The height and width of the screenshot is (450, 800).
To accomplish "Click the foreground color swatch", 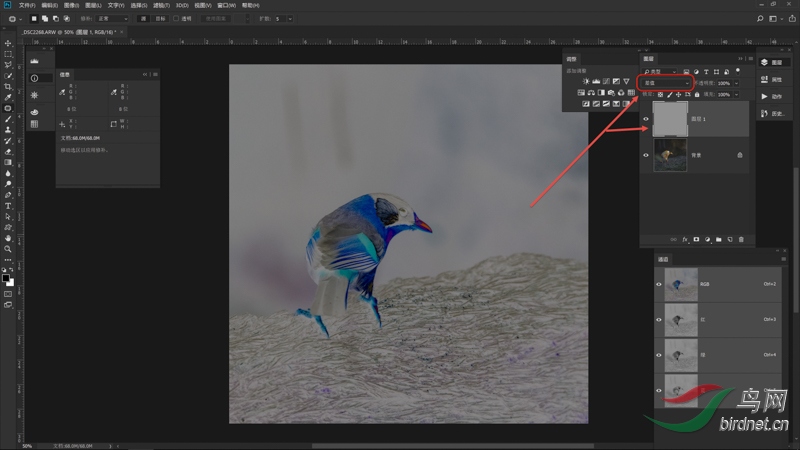I will point(6,278).
